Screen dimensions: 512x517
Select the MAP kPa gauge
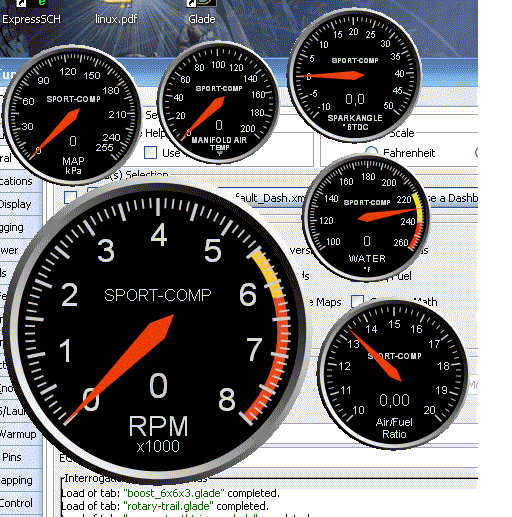(72, 115)
